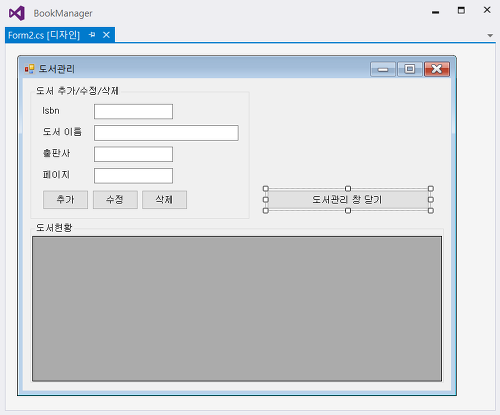Screen dimensions: 500x415
Task: Select the 도서현황 group box caption
Action: coord(54,228)
